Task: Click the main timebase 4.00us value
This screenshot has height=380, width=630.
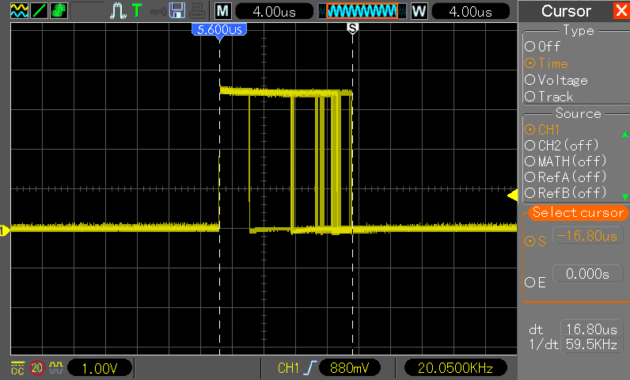Action: [274, 11]
